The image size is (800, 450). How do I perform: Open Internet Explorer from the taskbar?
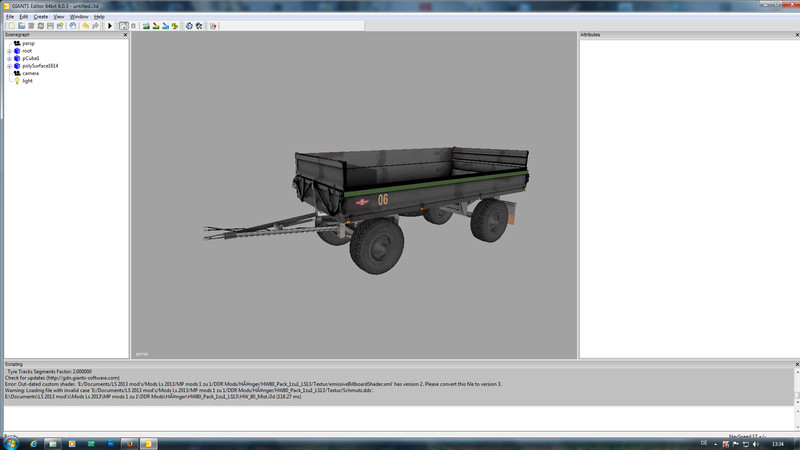coord(33,444)
